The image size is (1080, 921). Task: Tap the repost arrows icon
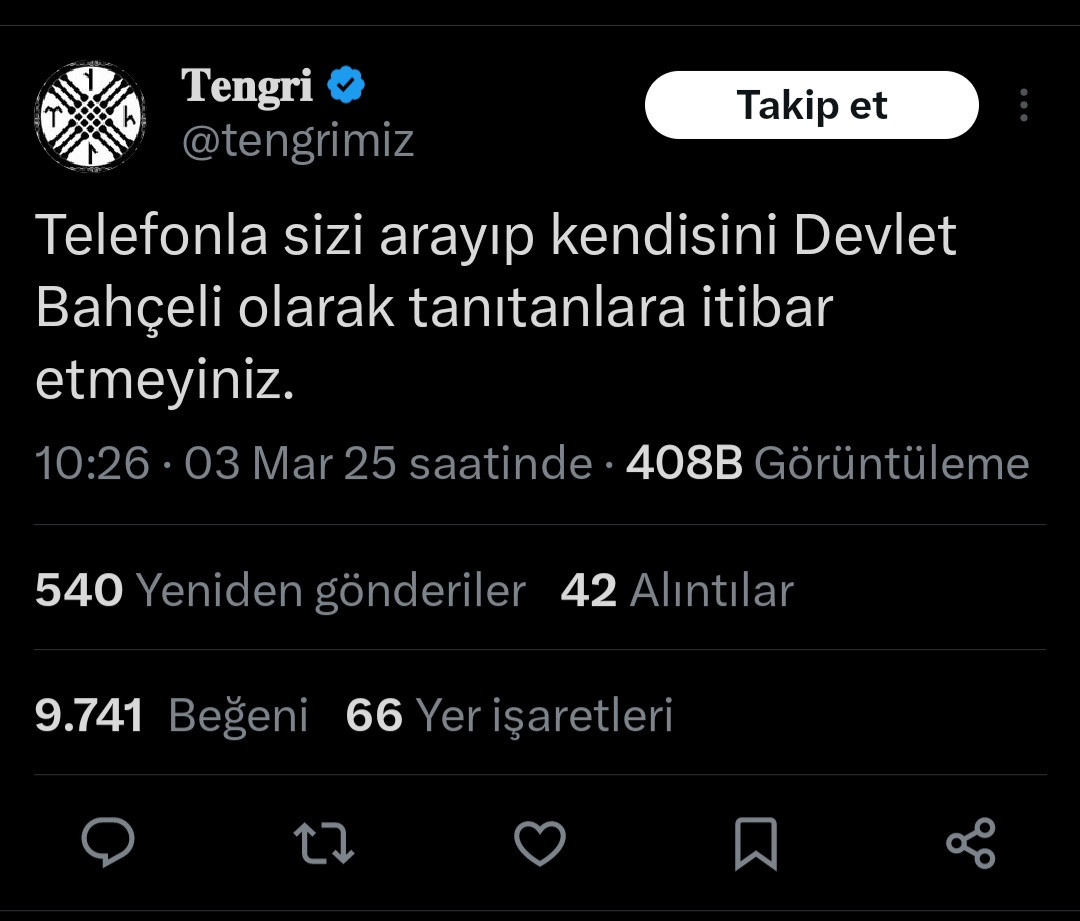325,843
